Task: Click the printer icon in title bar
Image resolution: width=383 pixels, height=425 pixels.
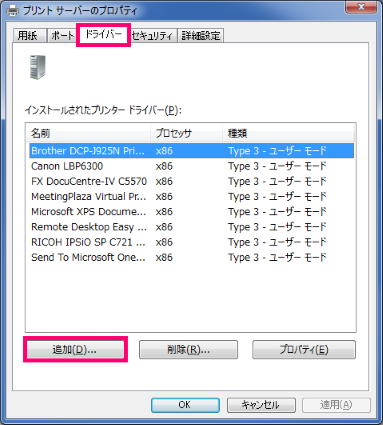Action: click(x=13, y=10)
